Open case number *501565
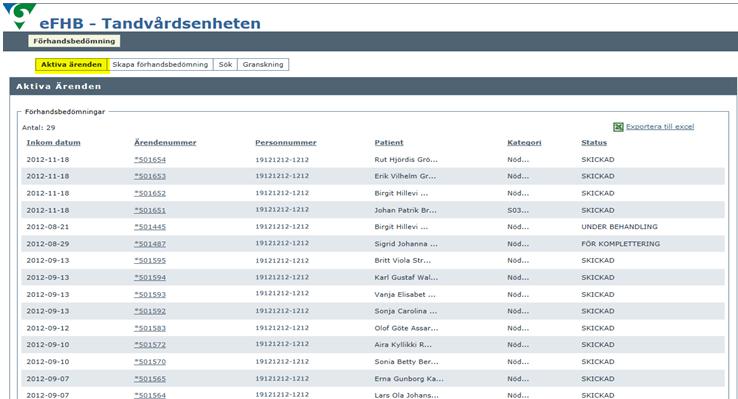Image resolution: width=738 pixels, height=399 pixels. coord(150,378)
